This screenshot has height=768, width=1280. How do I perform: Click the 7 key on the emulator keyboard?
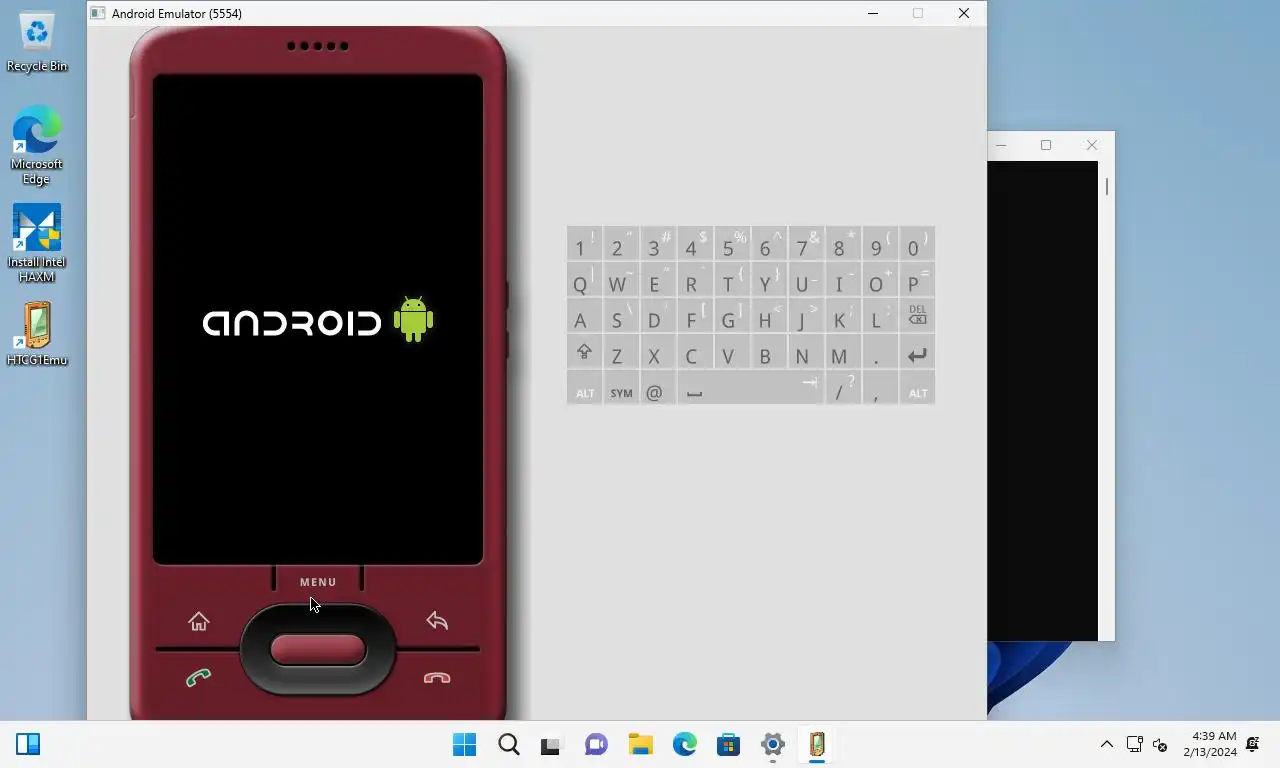[806, 245]
